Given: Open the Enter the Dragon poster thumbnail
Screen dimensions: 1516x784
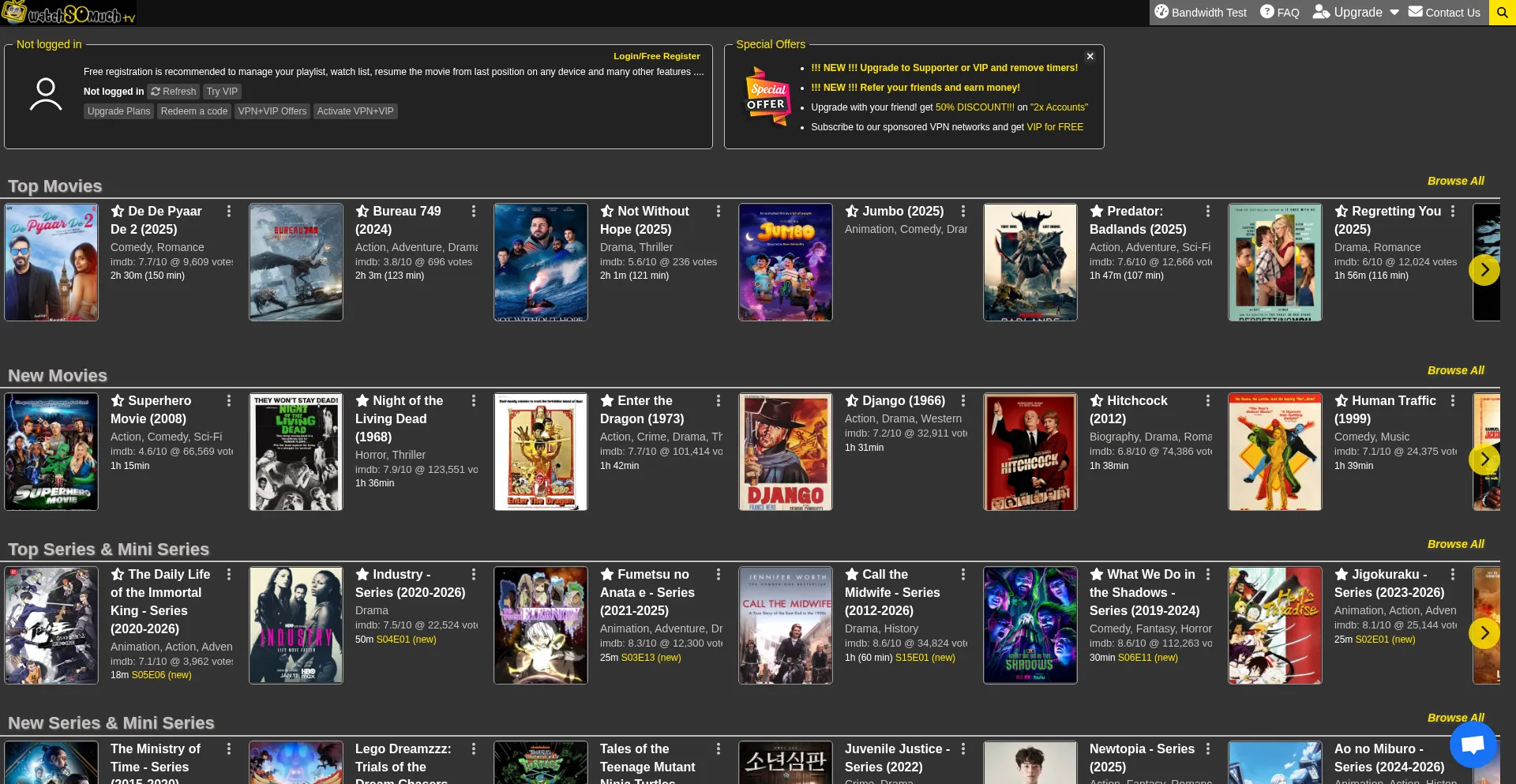Looking at the screenshot, I should click(541, 452).
